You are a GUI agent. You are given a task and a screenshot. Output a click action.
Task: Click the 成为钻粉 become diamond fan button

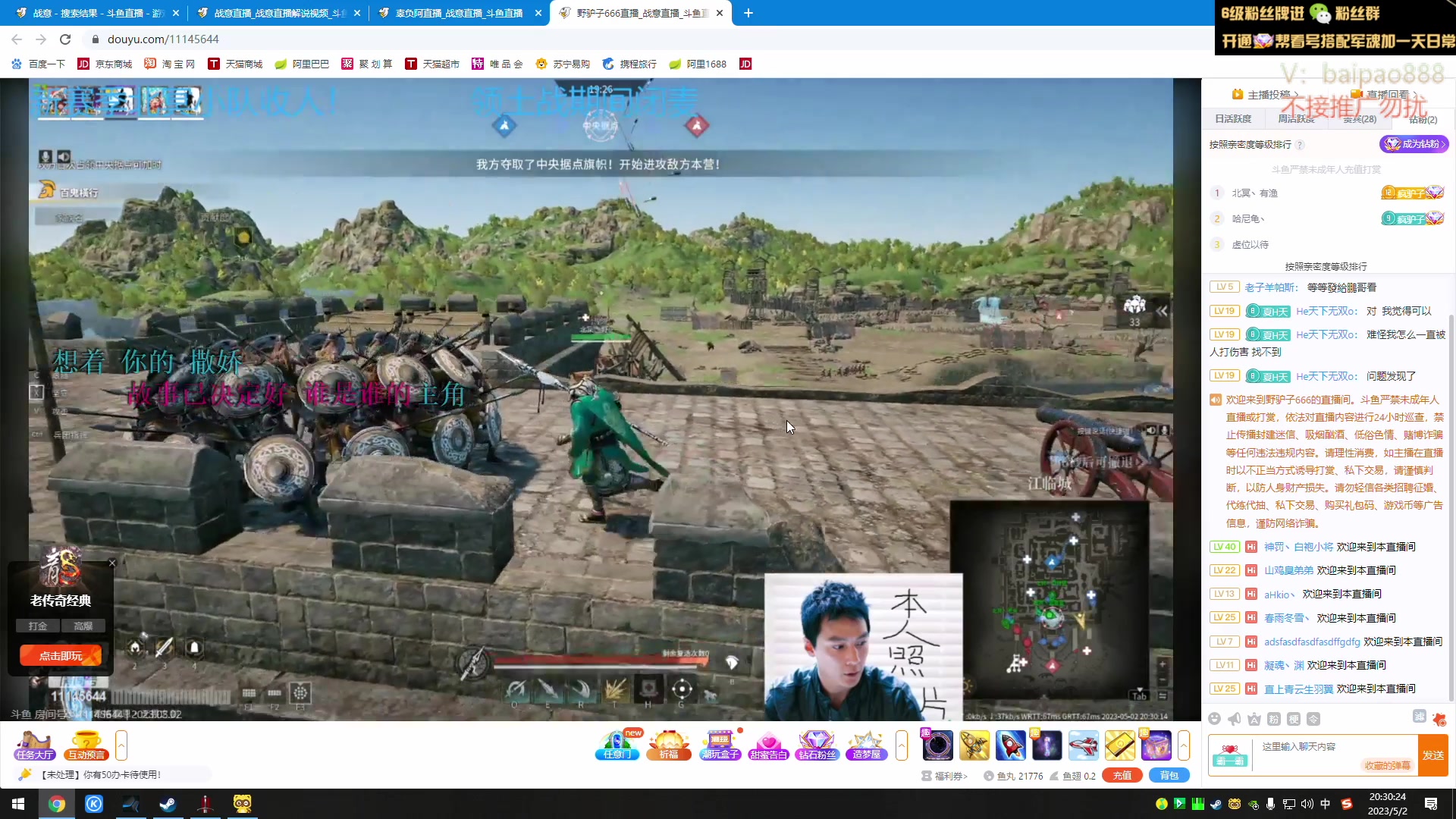(1414, 144)
